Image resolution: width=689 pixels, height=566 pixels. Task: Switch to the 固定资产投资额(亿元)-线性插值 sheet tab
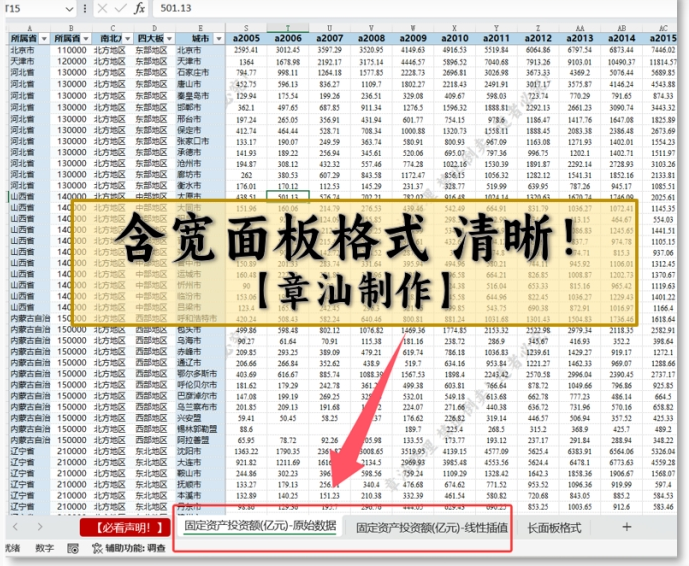[432, 527]
